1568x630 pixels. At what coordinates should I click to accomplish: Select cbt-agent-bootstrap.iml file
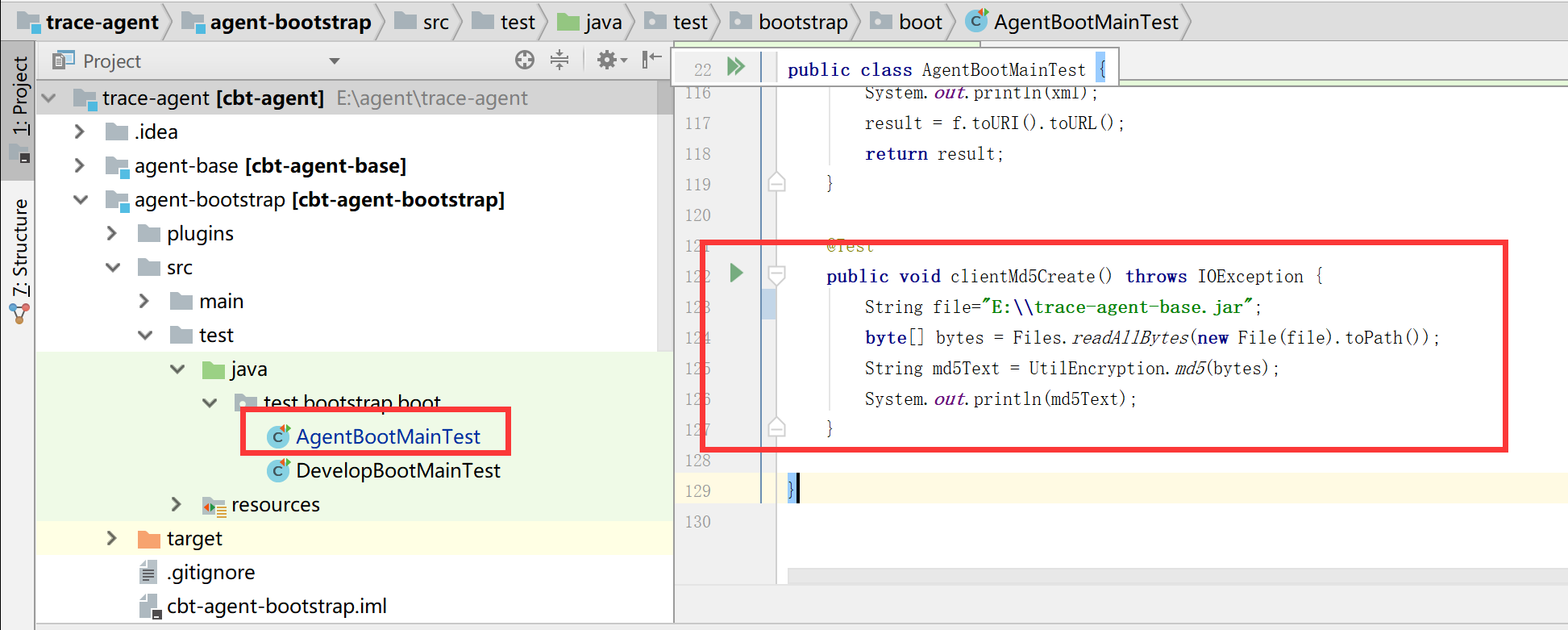277,606
